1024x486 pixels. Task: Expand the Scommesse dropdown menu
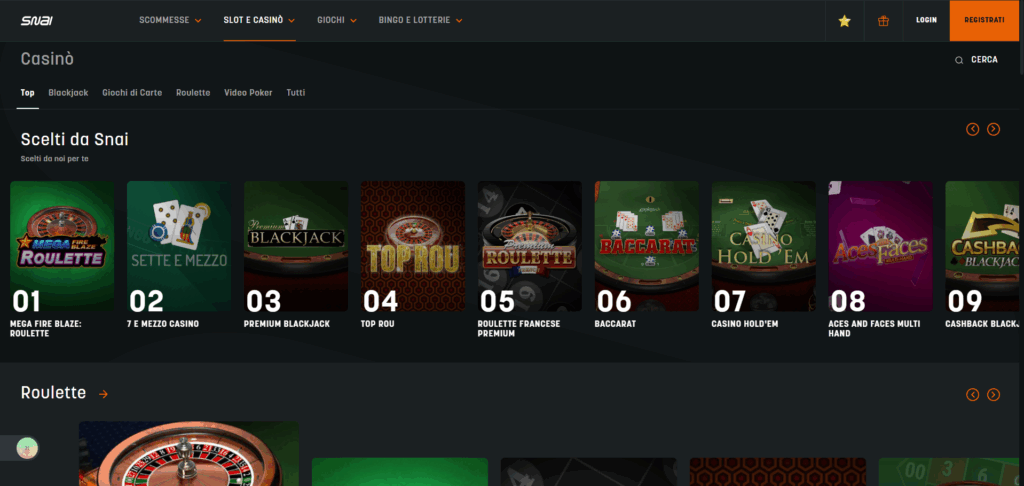(x=170, y=20)
